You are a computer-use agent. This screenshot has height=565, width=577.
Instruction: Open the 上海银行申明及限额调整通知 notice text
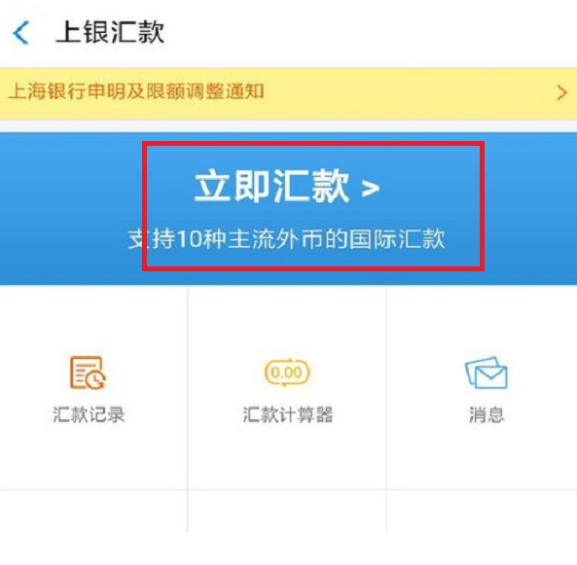[x=136, y=91]
